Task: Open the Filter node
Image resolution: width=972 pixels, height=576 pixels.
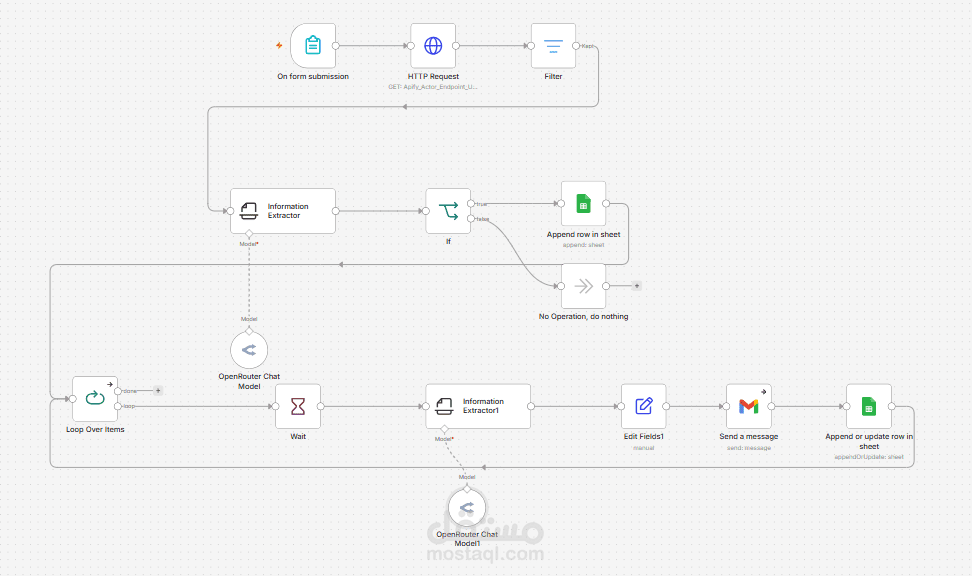Action: [x=553, y=46]
